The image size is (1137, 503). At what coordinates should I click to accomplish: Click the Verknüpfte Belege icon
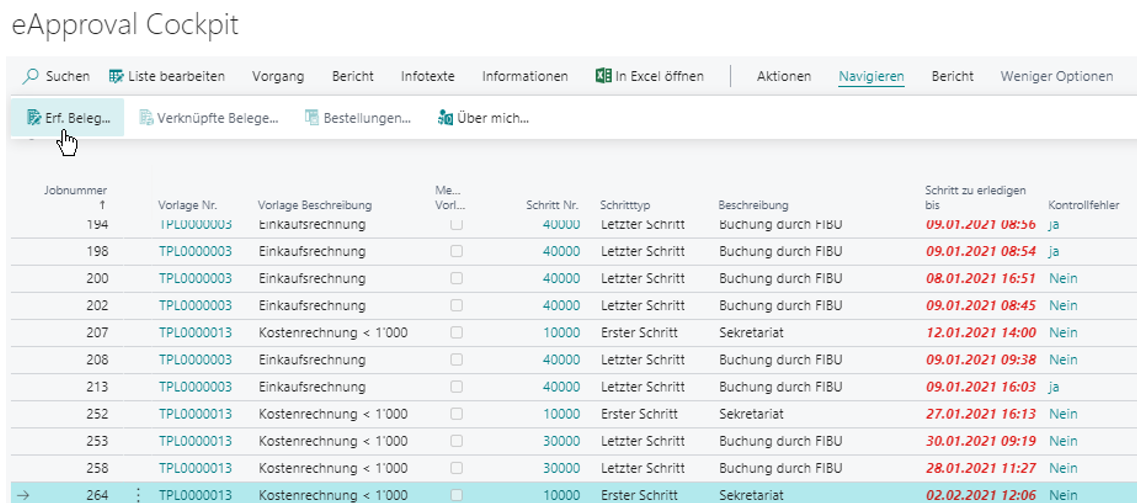[147, 118]
